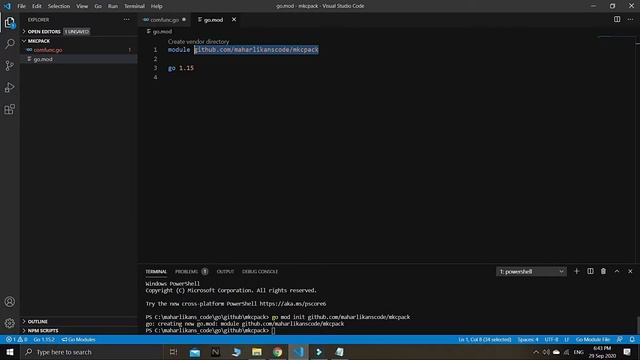Maximize the terminal panel size
The image size is (640, 360).
(617, 271)
